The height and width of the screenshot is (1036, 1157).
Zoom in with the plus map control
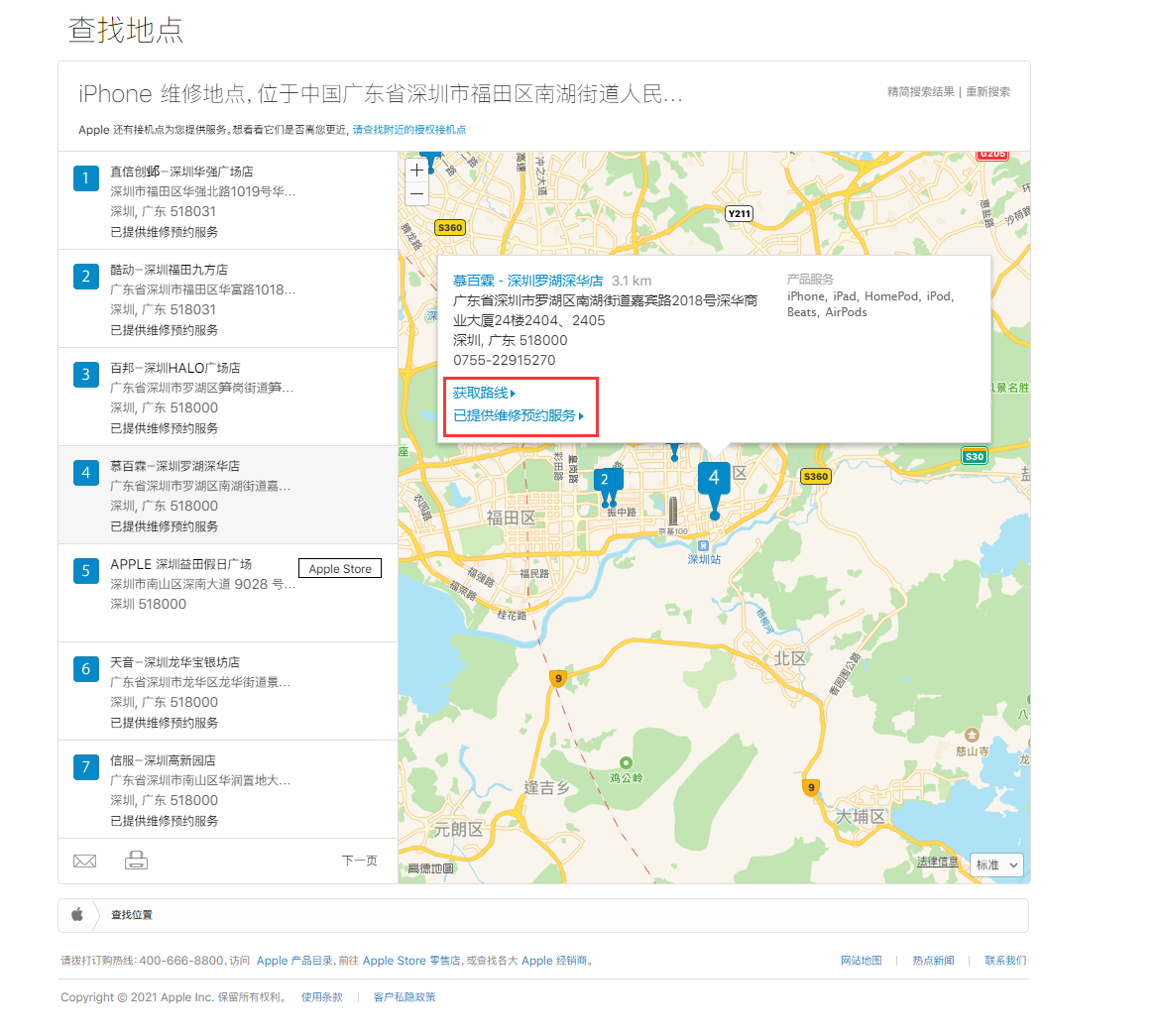click(x=416, y=171)
